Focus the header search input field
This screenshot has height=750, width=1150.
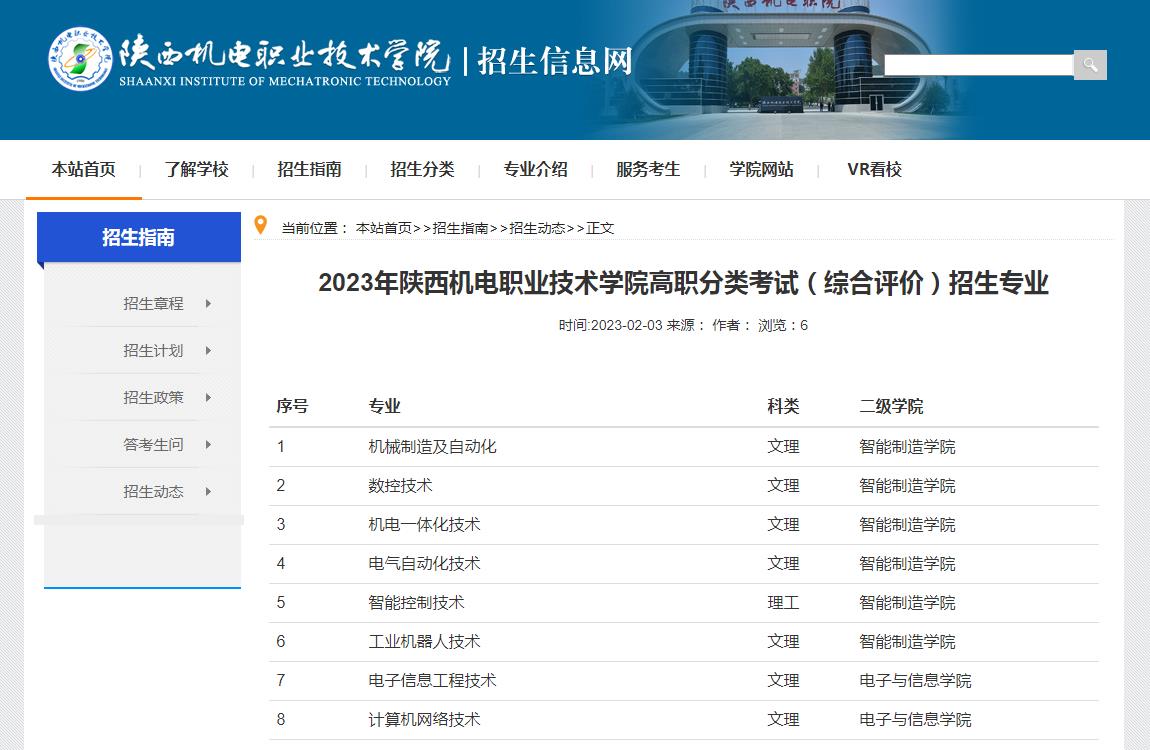978,65
